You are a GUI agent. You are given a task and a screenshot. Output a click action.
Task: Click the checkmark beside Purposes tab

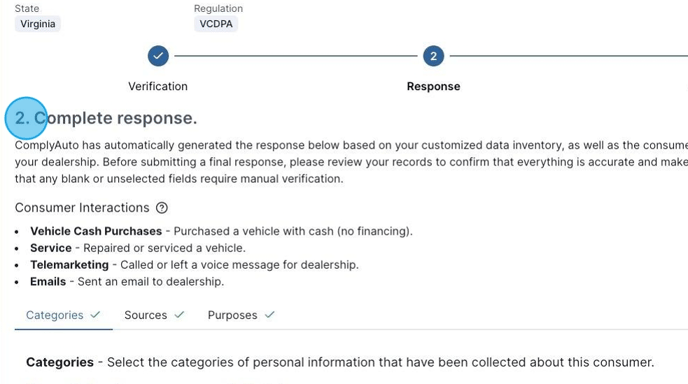tap(270, 315)
